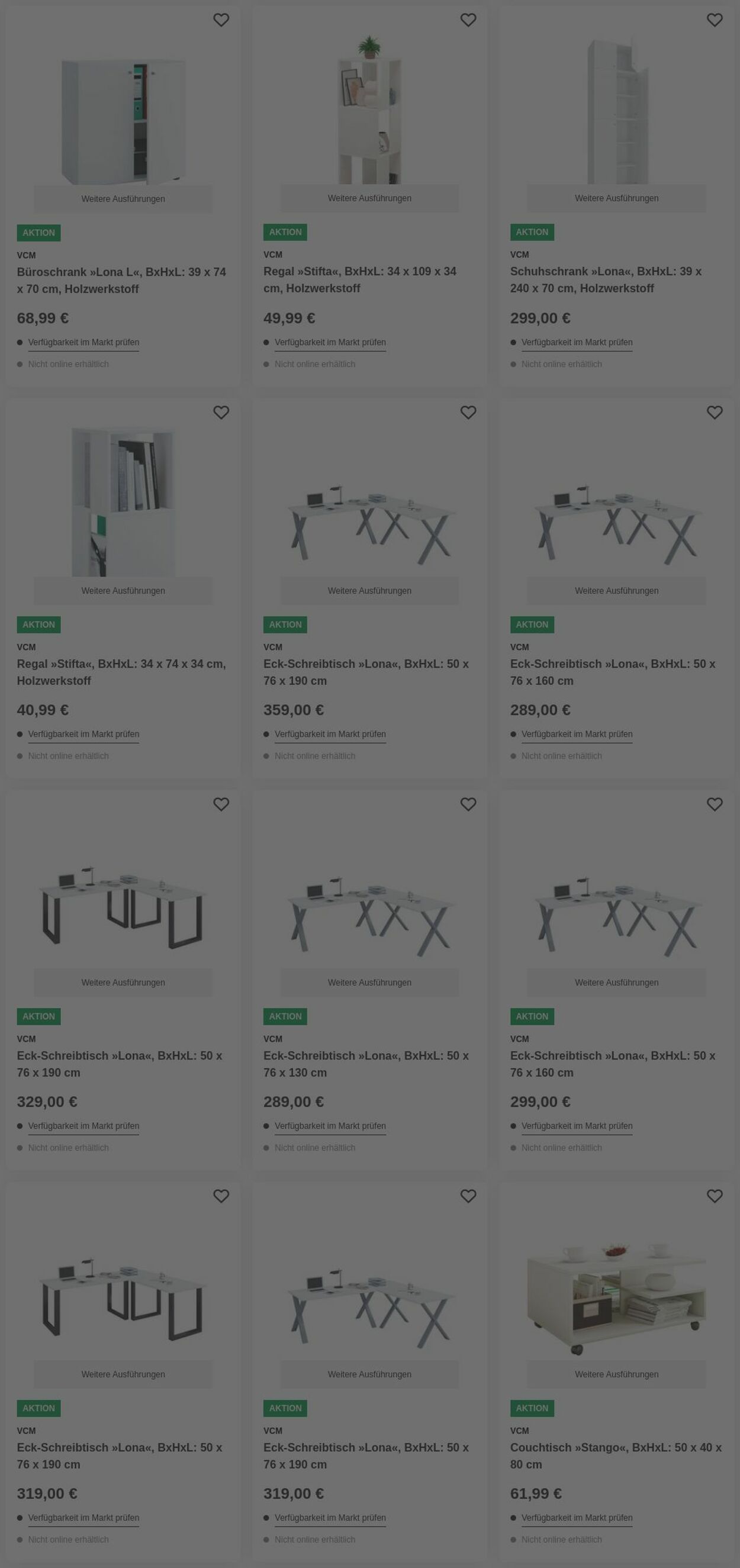Click heart icon on Regal Stifta 109 cm
This screenshot has height=1568, width=740.
click(x=468, y=20)
